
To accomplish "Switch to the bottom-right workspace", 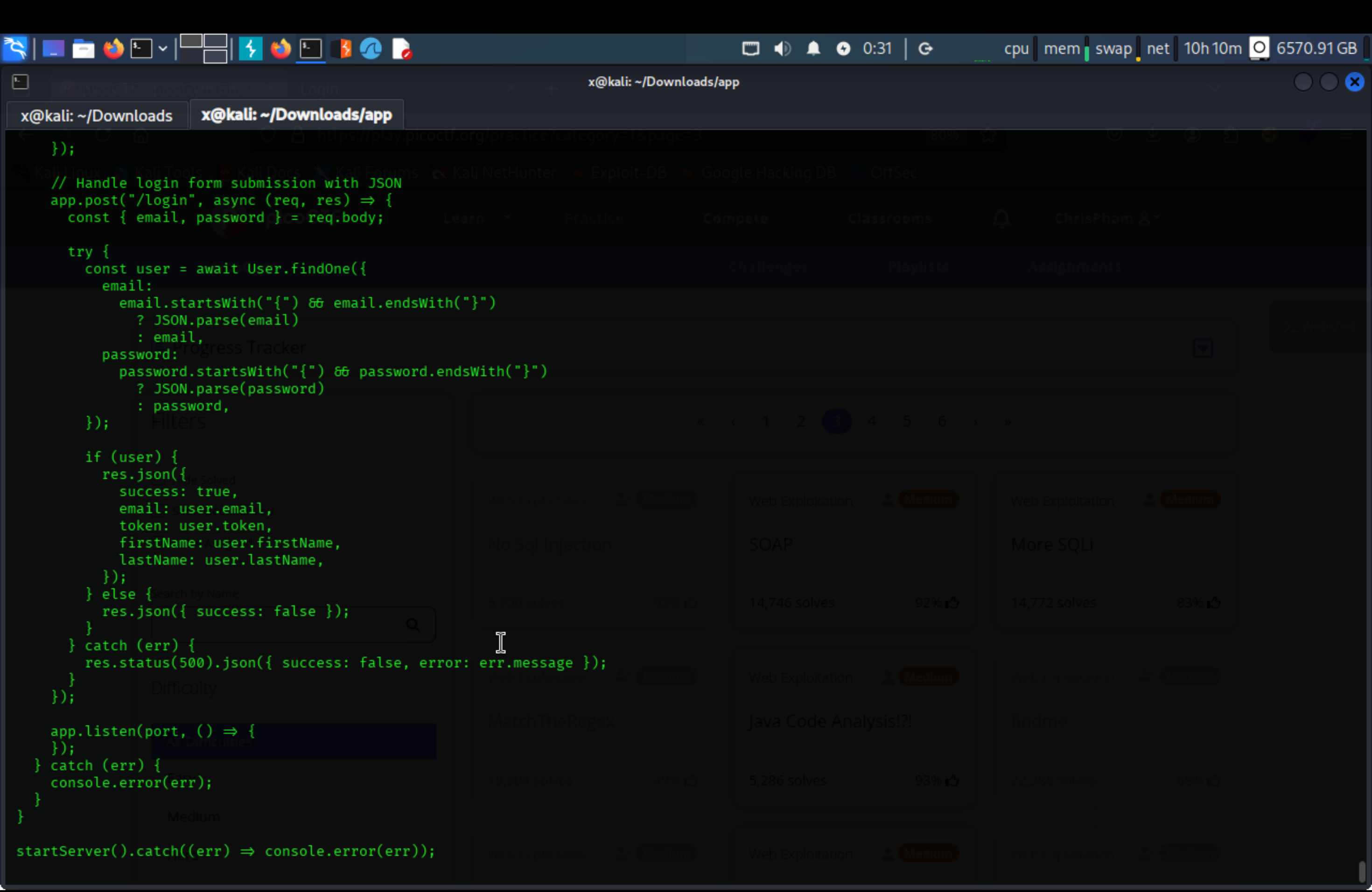I will (x=216, y=56).
